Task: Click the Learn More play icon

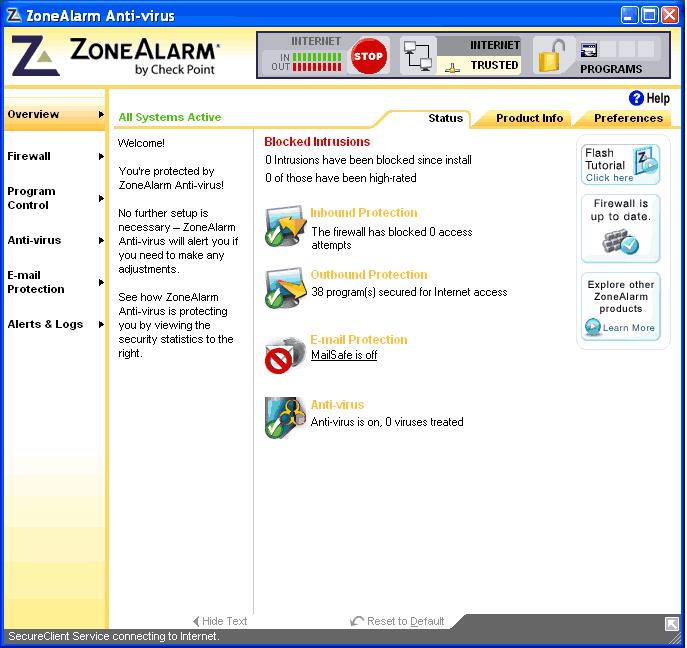Action: (593, 327)
